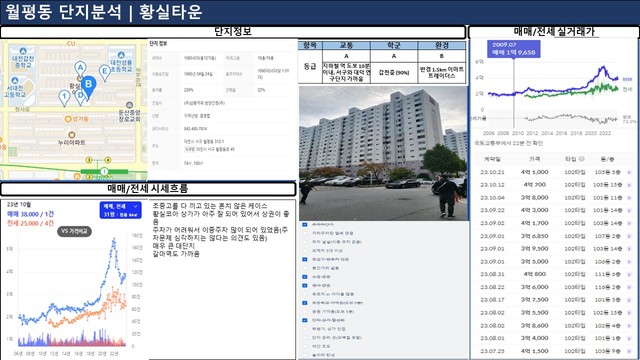The image size is (640, 360).
Task: Select the large blue B map pin
Action: click(x=88, y=87)
